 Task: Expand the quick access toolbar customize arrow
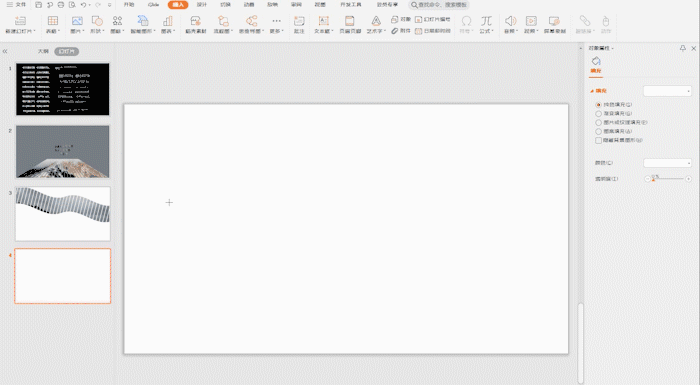(110, 5)
